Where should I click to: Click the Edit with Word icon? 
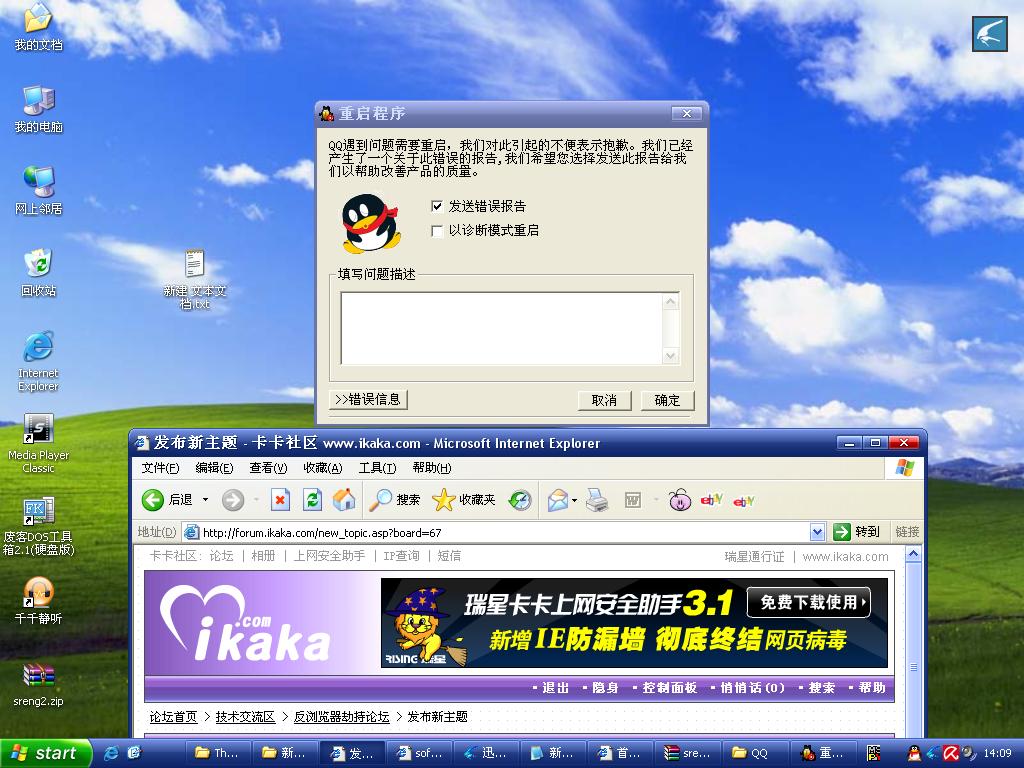[633, 501]
